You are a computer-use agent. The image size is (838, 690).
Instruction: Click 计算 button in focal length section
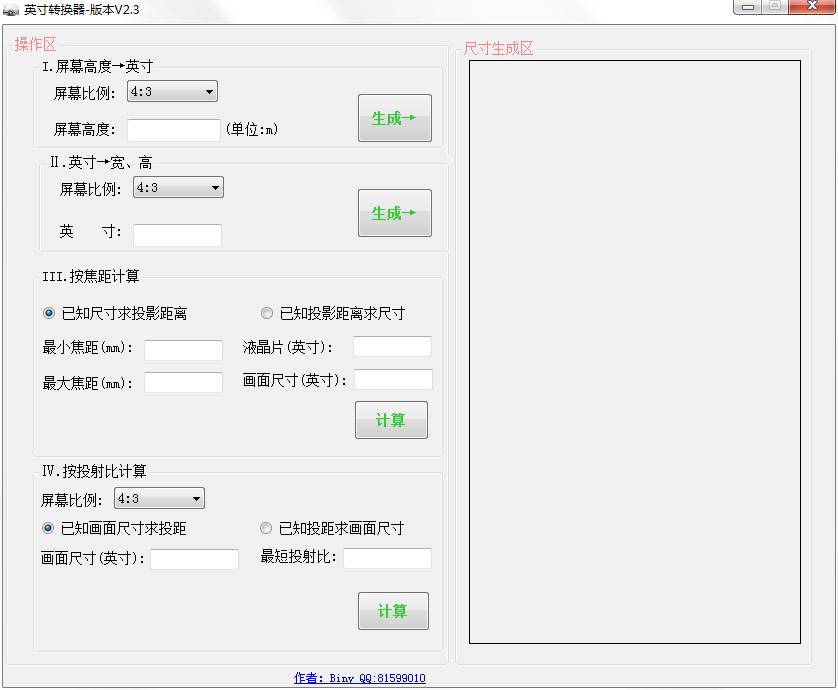391,420
